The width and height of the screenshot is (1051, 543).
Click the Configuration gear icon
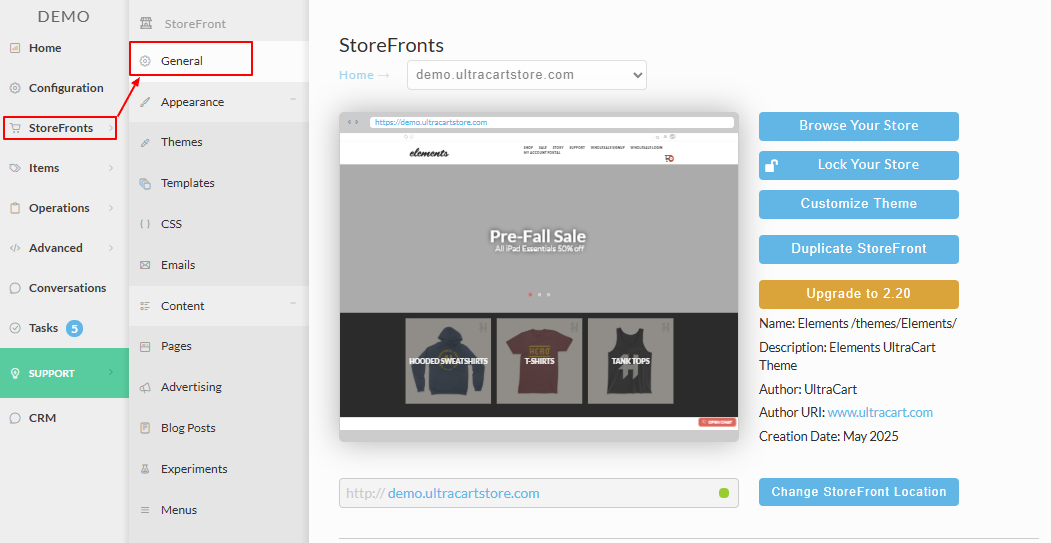coord(15,88)
